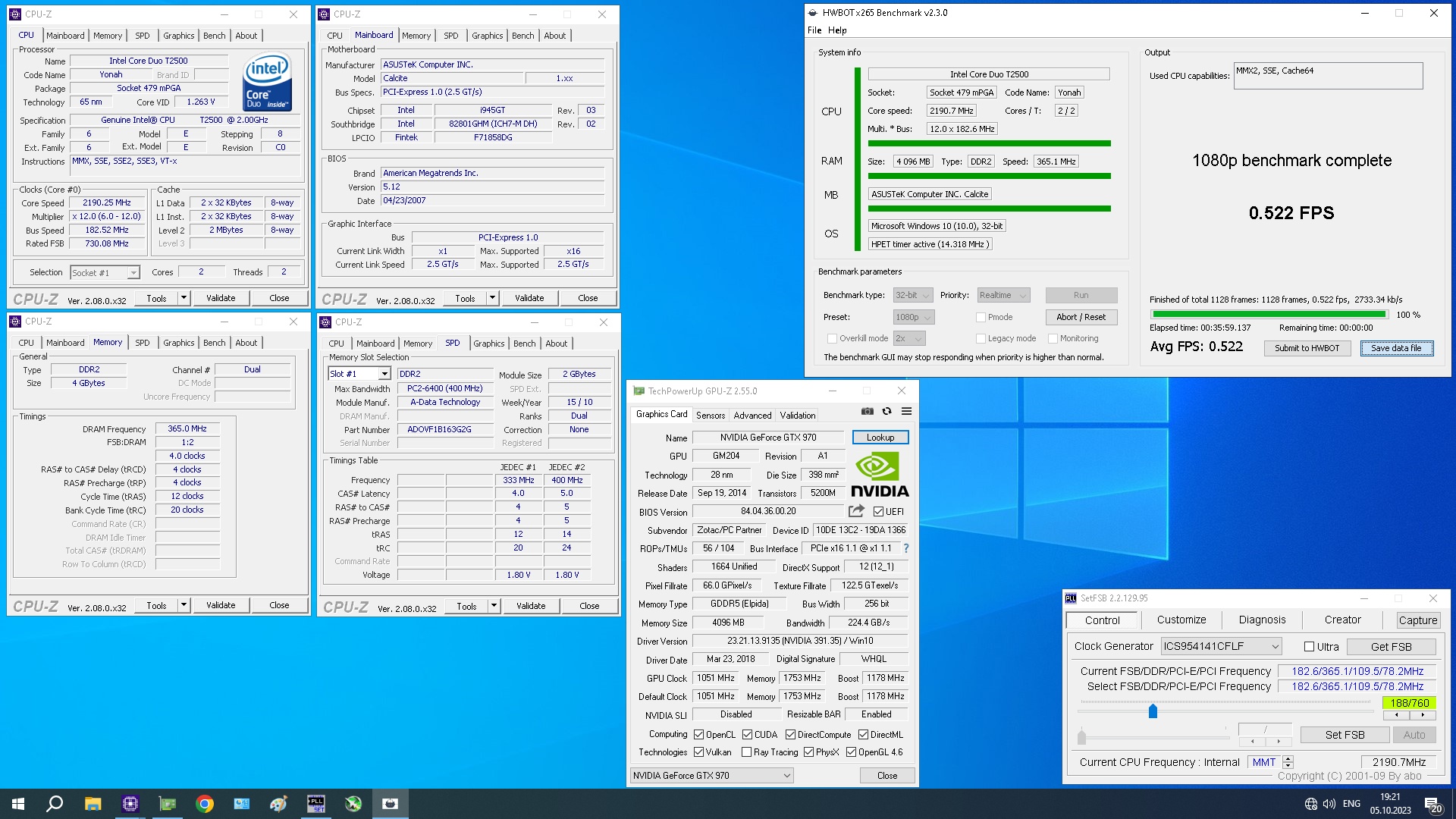This screenshot has height=819, width=1456.
Task: Click the Intel Core Duo logo in CPU-Z
Action: [x=267, y=81]
